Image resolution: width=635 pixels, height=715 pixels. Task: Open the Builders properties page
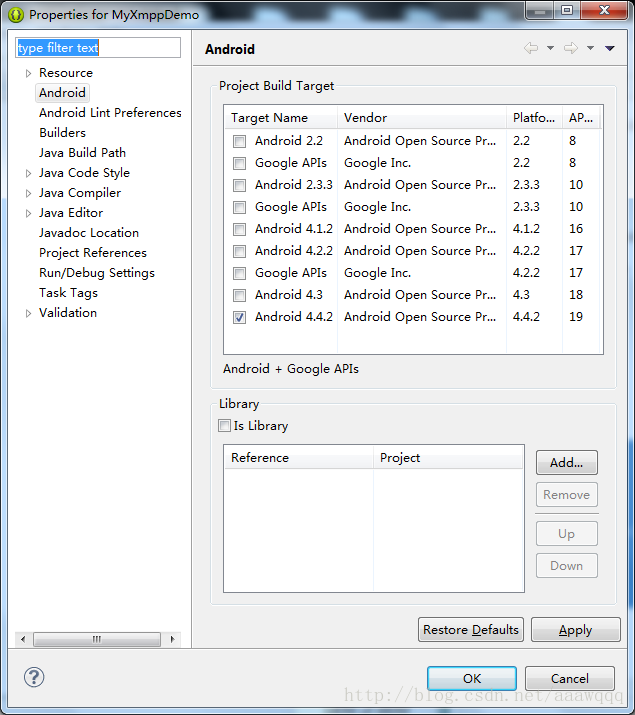tap(62, 133)
